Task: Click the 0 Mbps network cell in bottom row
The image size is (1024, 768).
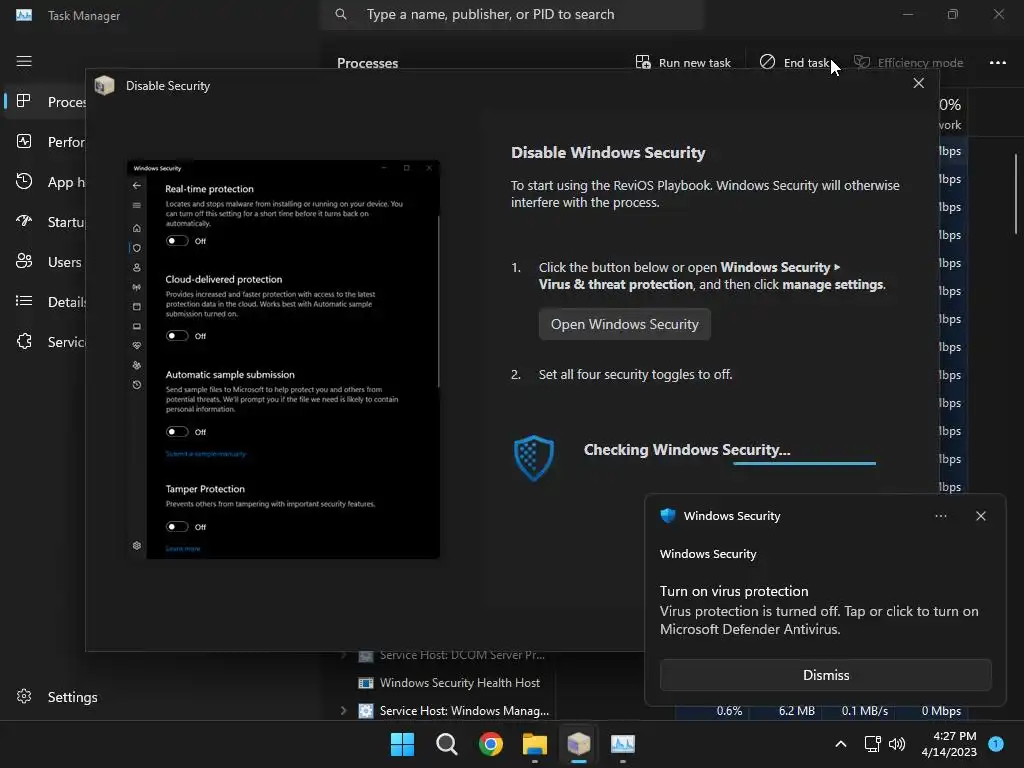Action: [931, 711]
